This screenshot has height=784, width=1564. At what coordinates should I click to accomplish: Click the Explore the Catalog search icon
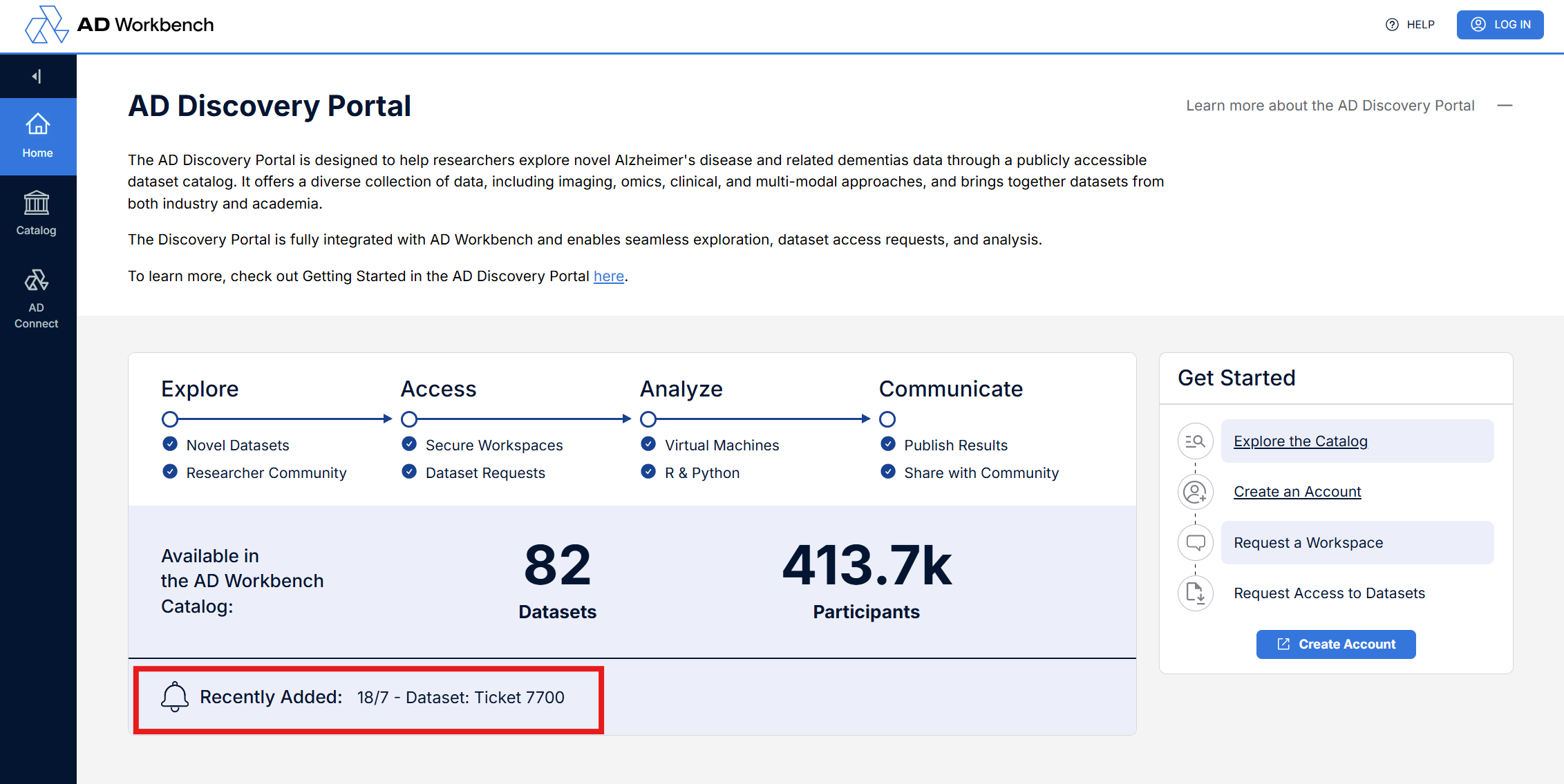(1195, 441)
